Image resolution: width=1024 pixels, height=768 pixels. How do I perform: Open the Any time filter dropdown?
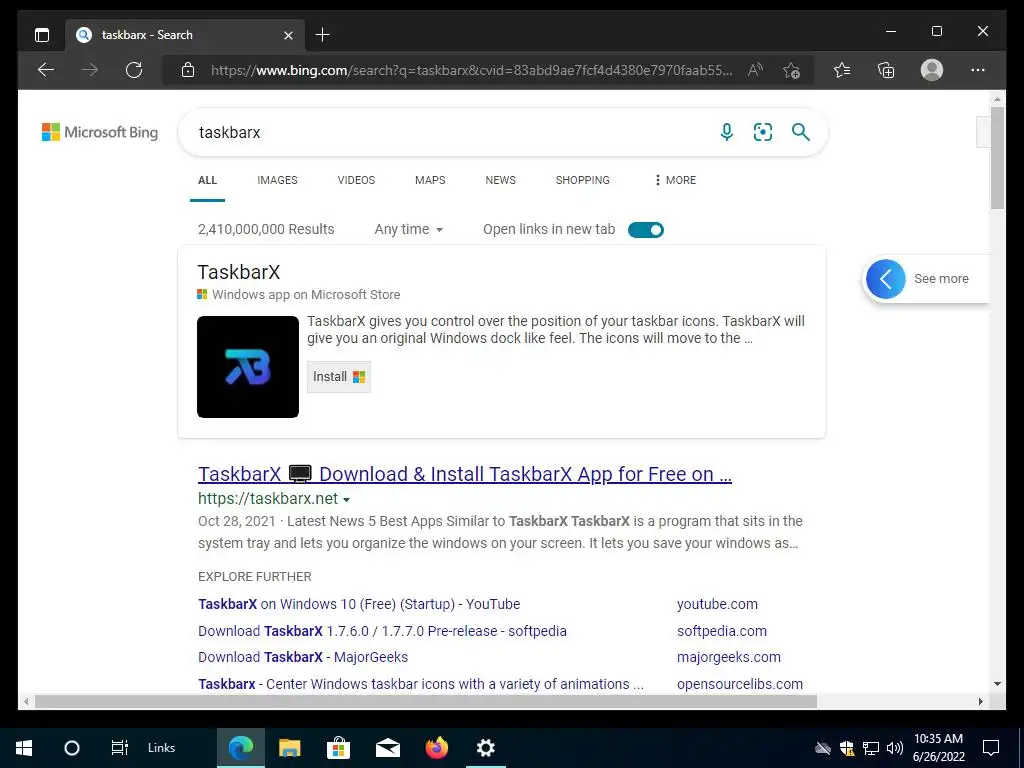409,229
